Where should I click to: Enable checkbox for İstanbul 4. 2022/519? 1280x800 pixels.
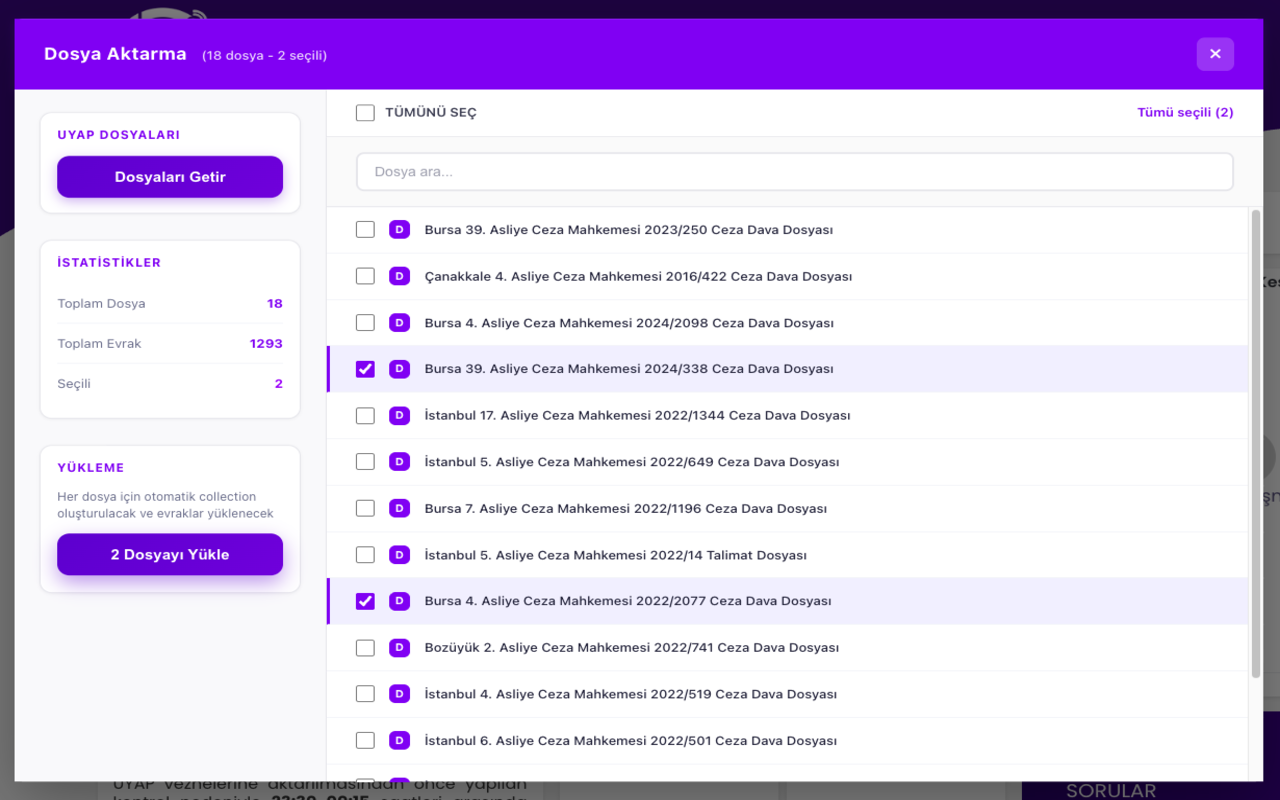(365, 694)
